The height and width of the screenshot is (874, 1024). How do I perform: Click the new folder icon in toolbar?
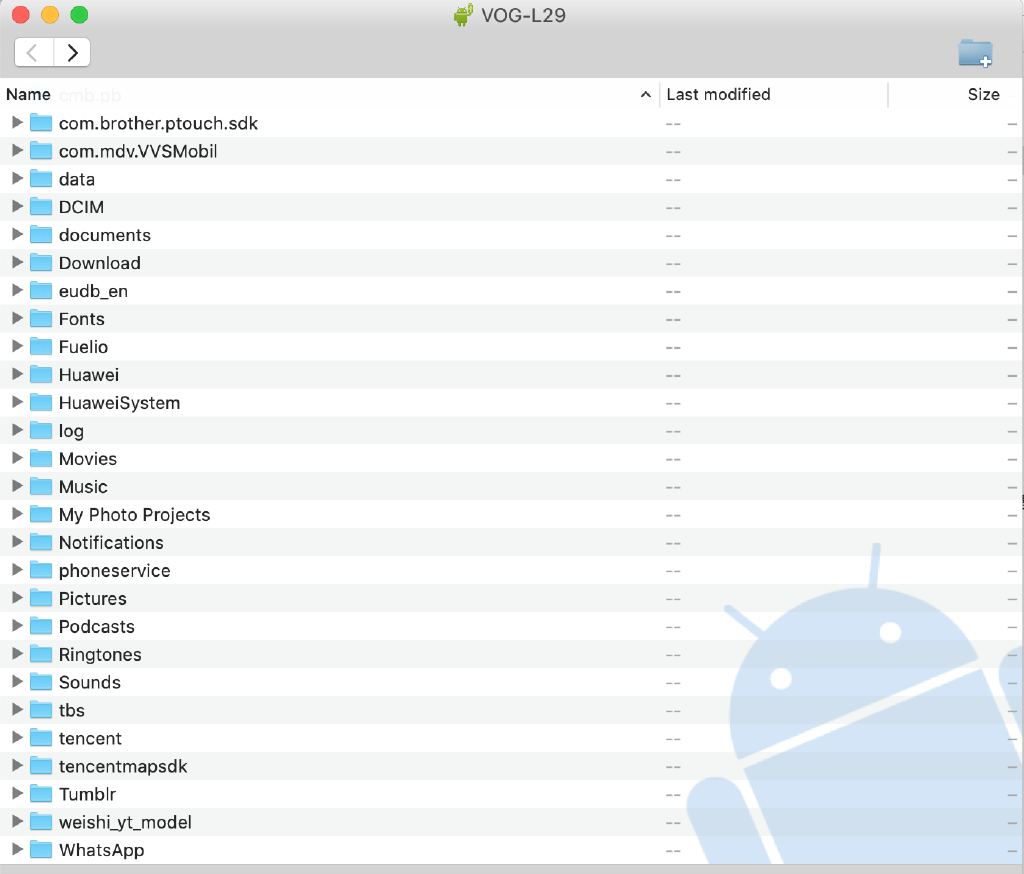tap(974, 53)
